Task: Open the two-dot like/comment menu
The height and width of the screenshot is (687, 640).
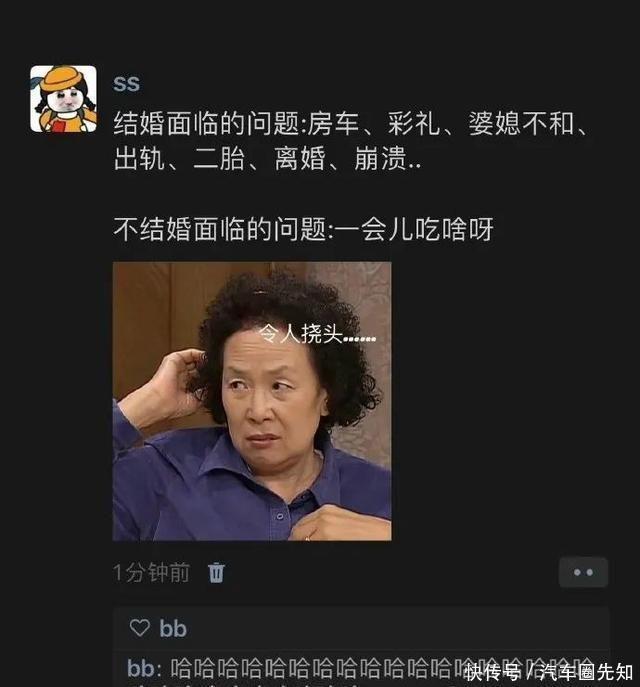Action: [x=583, y=572]
